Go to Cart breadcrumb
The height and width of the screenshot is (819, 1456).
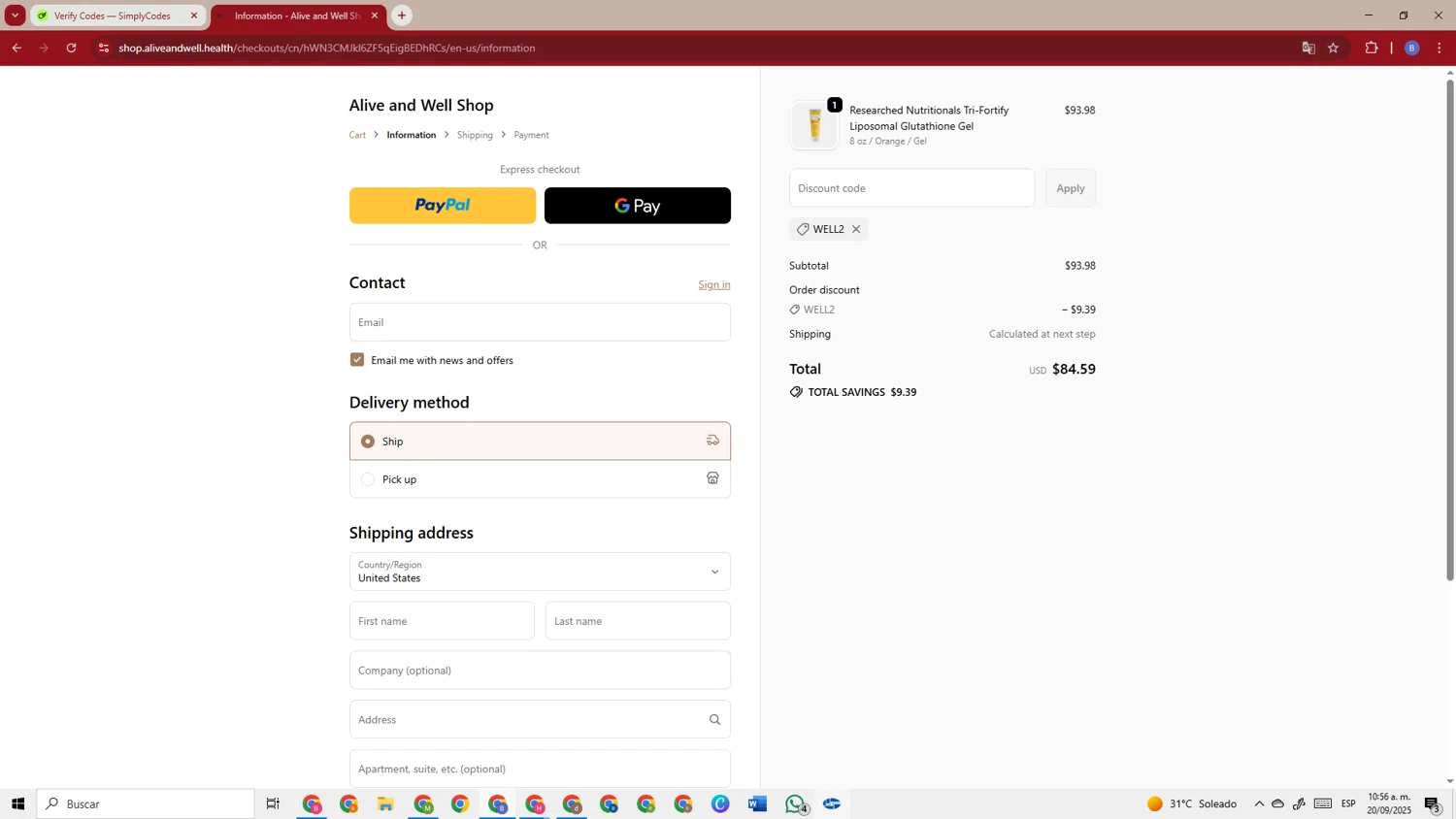point(357,135)
